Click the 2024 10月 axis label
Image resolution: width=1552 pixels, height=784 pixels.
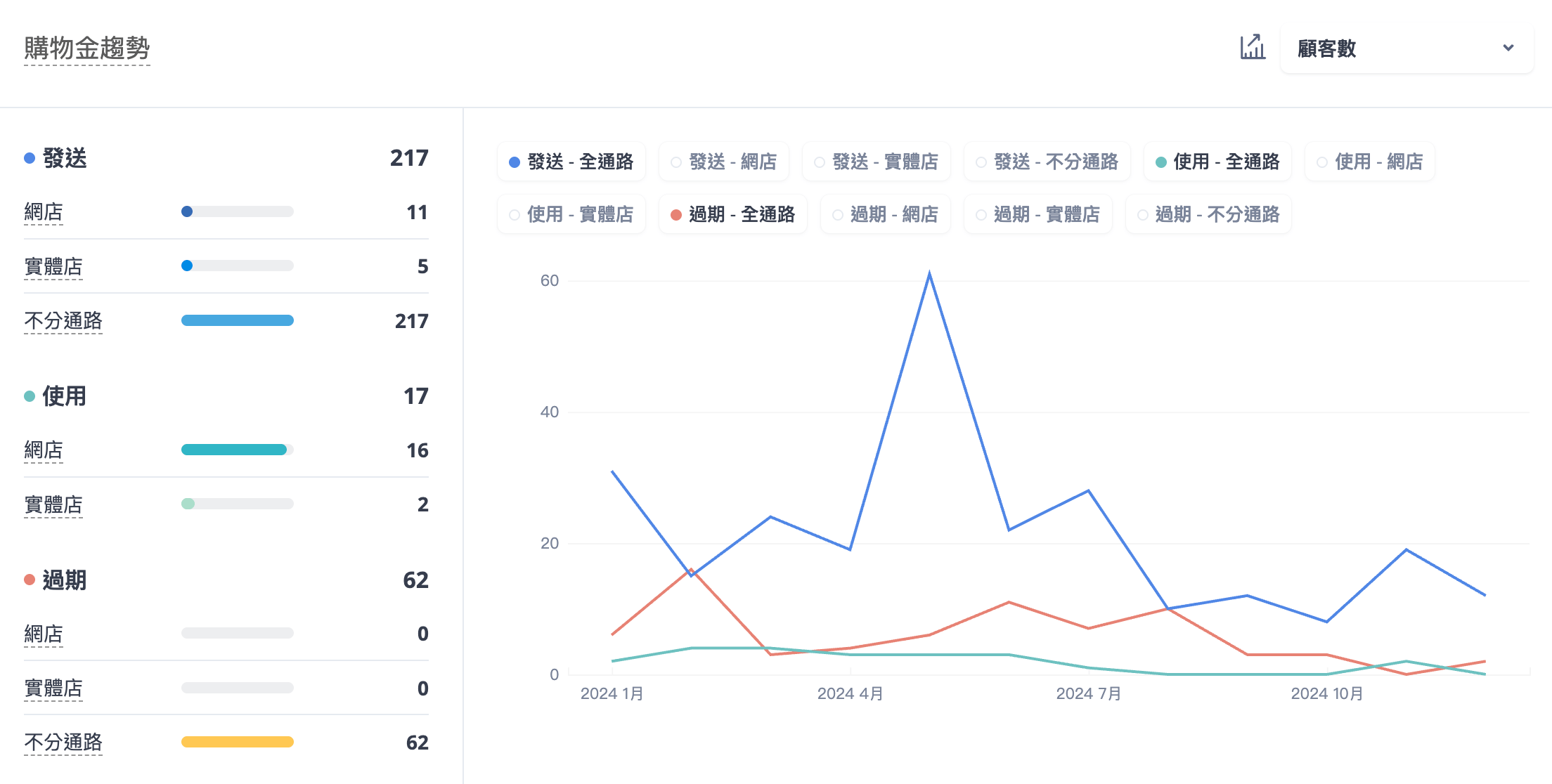click(1326, 694)
